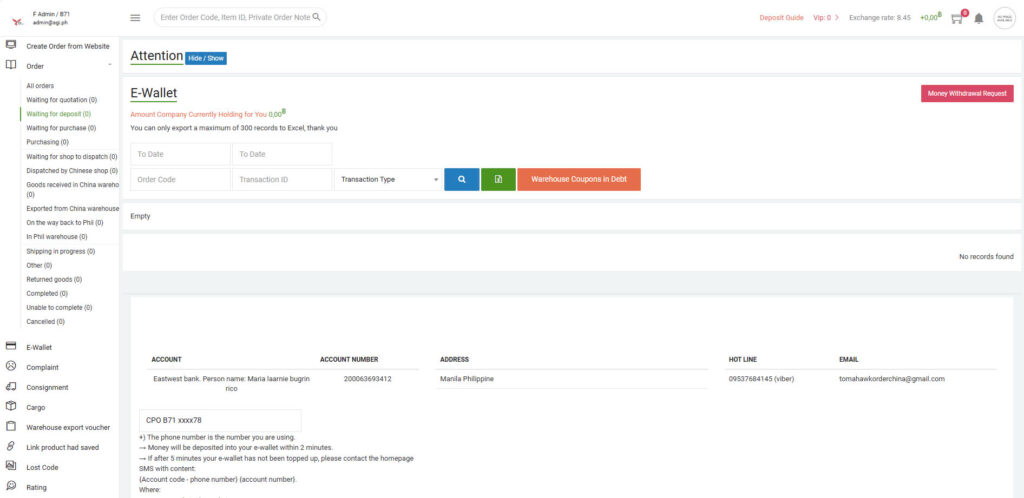
Task: Click the user profile avatar
Action: click(x=1004, y=18)
